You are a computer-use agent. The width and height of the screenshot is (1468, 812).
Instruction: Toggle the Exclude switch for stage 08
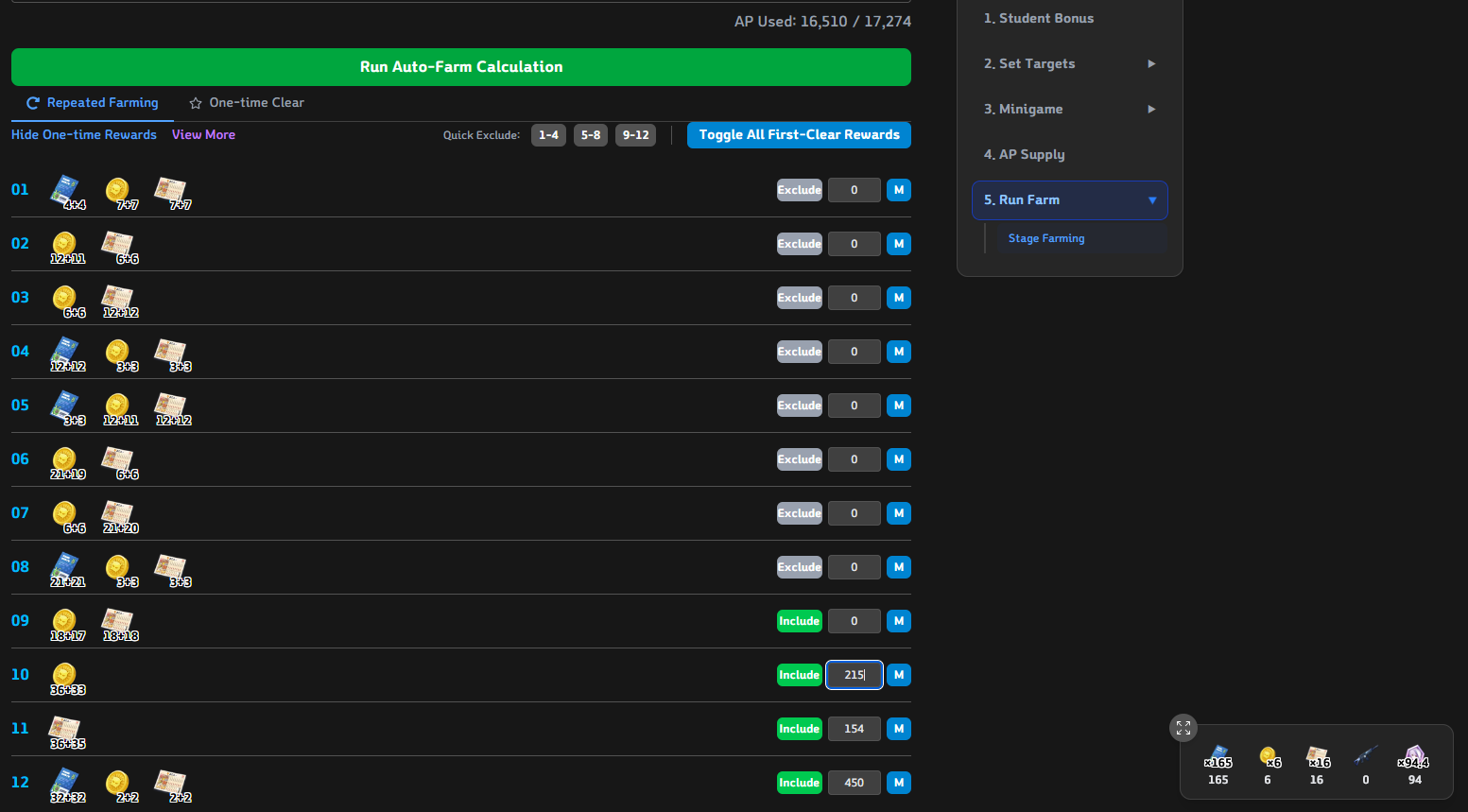(800, 567)
